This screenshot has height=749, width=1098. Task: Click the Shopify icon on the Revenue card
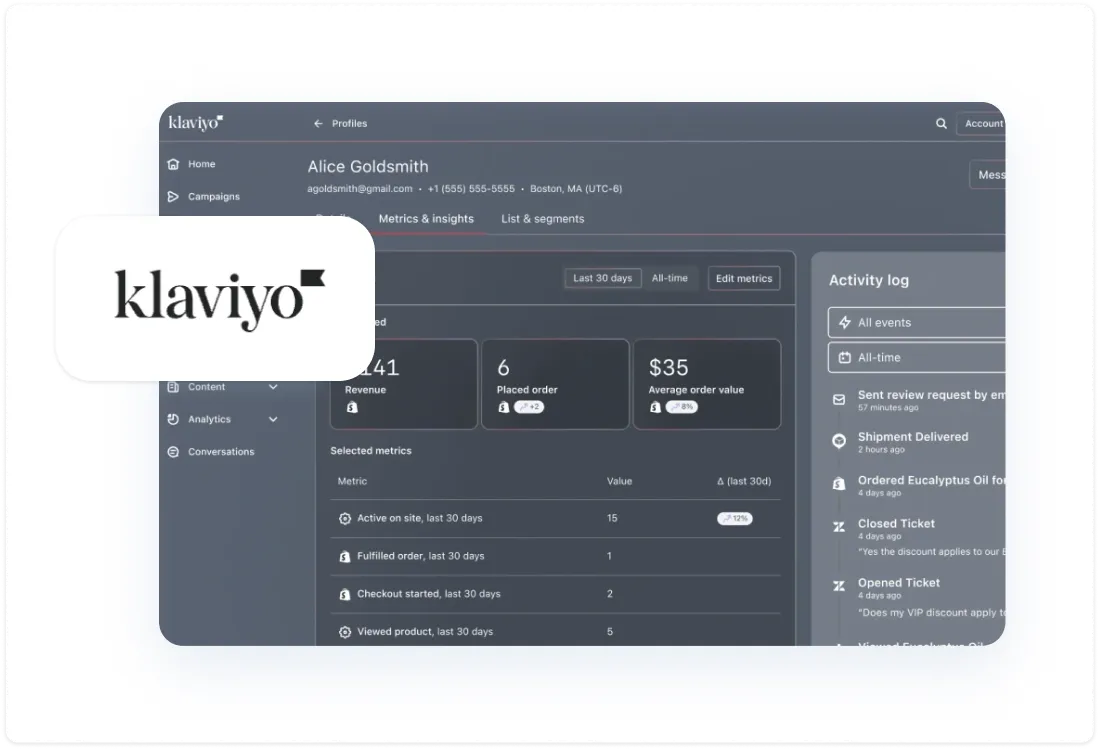click(x=352, y=407)
